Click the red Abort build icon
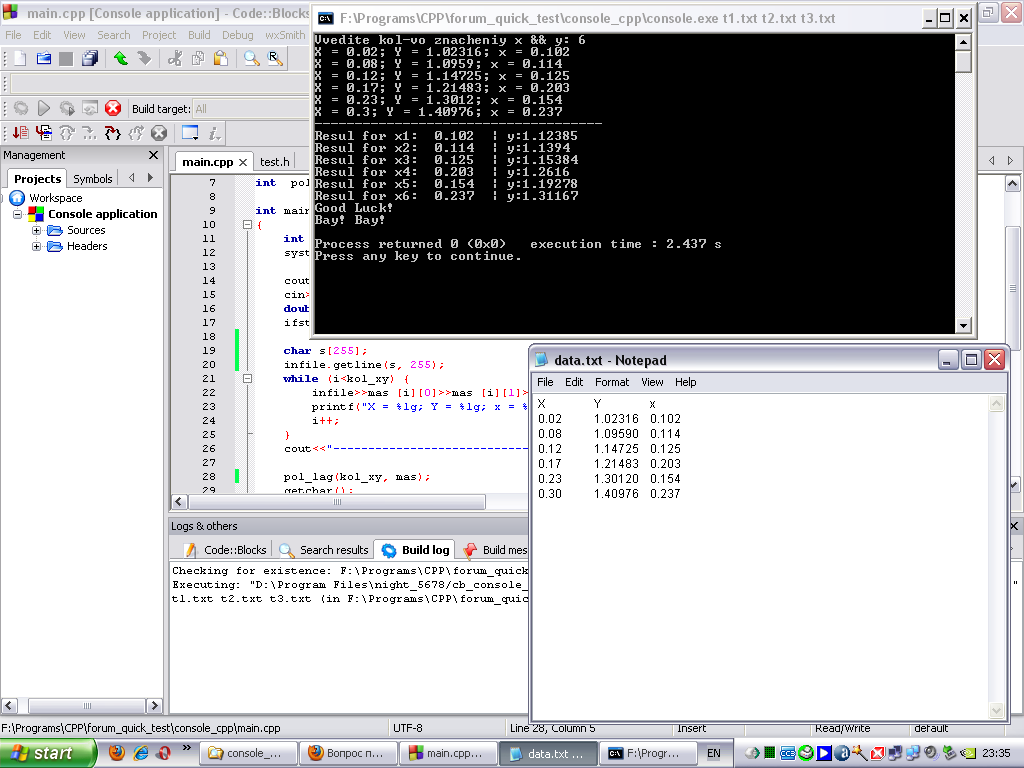The image size is (1024, 768). tap(113, 108)
